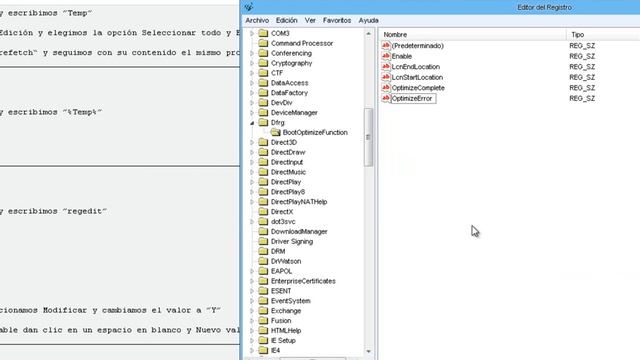640x360 pixels.
Task: Click the OptimizeComplete string value icon
Action: pos(386,88)
